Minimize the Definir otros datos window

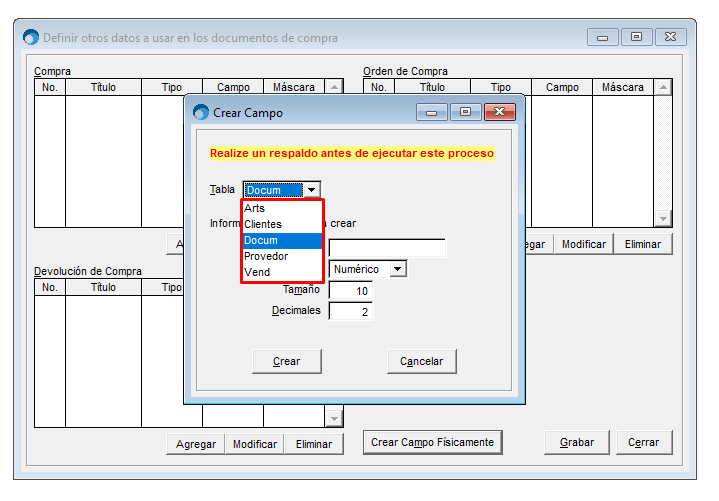click(x=603, y=37)
